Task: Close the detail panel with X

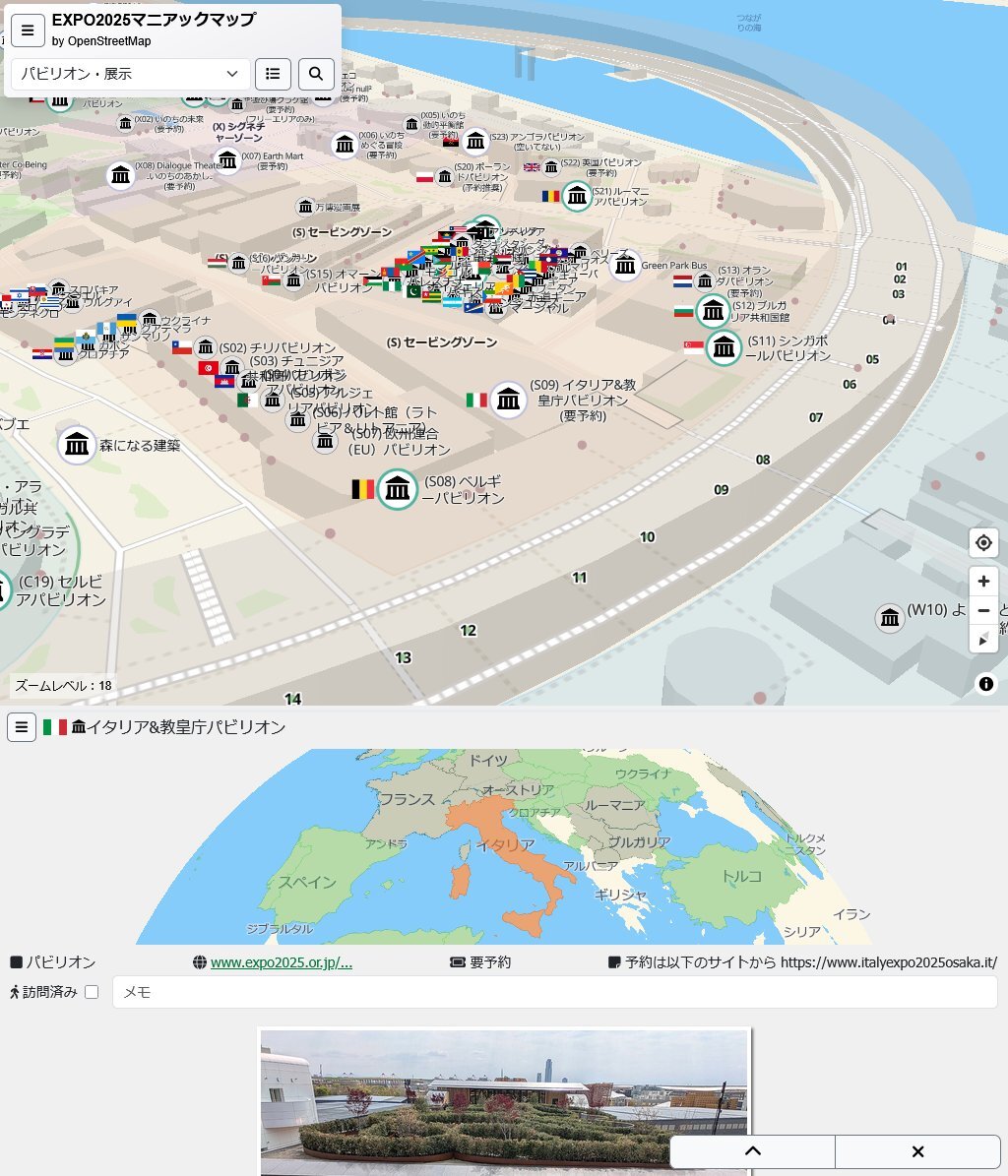Action: tap(917, 1151)
